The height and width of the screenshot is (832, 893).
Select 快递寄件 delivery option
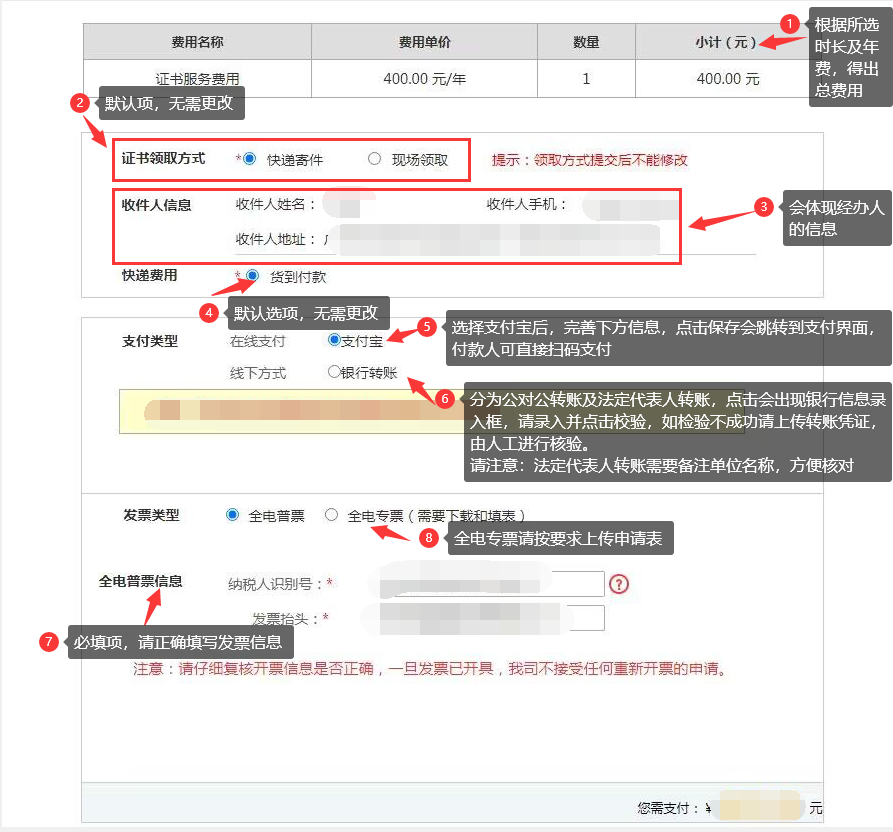[250, 159]
